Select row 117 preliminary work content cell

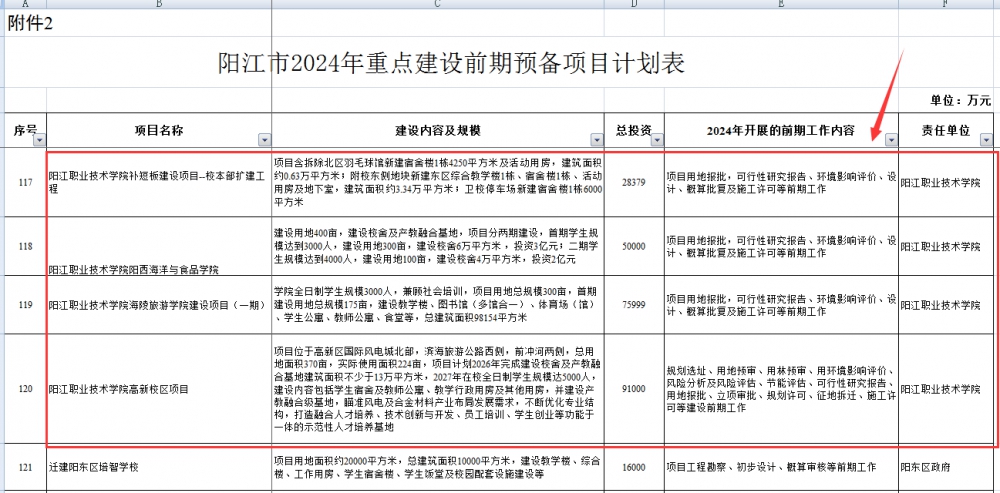pyautogui.click(x=781, y=182)
